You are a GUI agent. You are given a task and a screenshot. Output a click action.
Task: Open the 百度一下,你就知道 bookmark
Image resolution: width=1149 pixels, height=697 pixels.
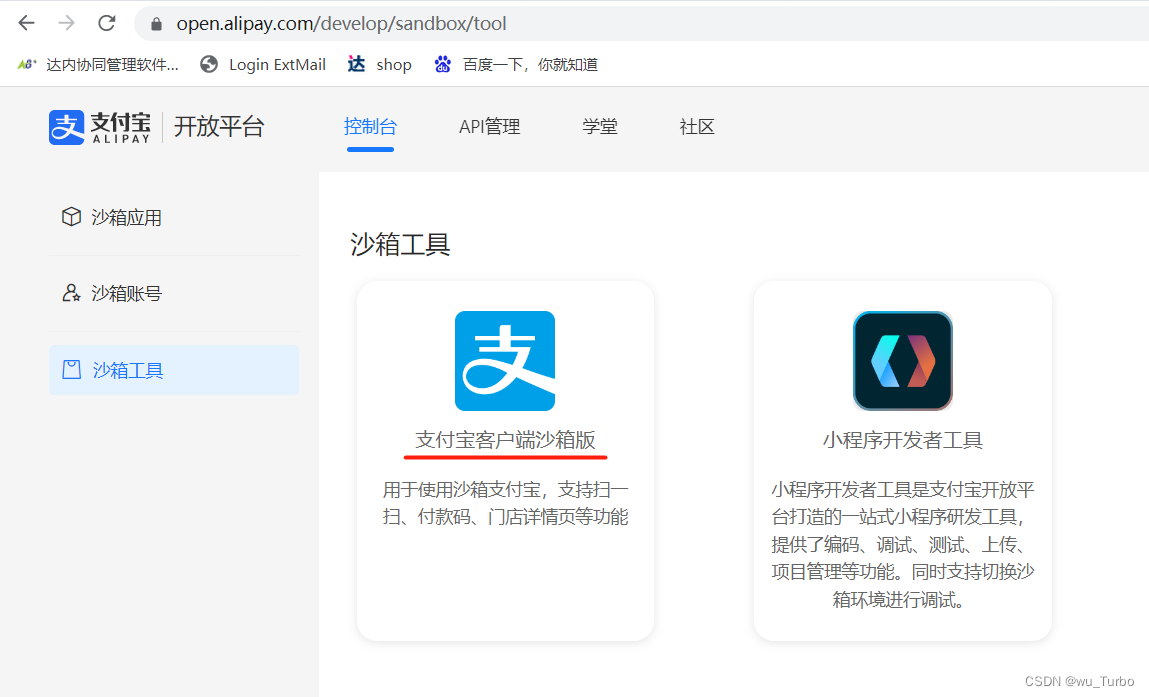coord(516,64)
